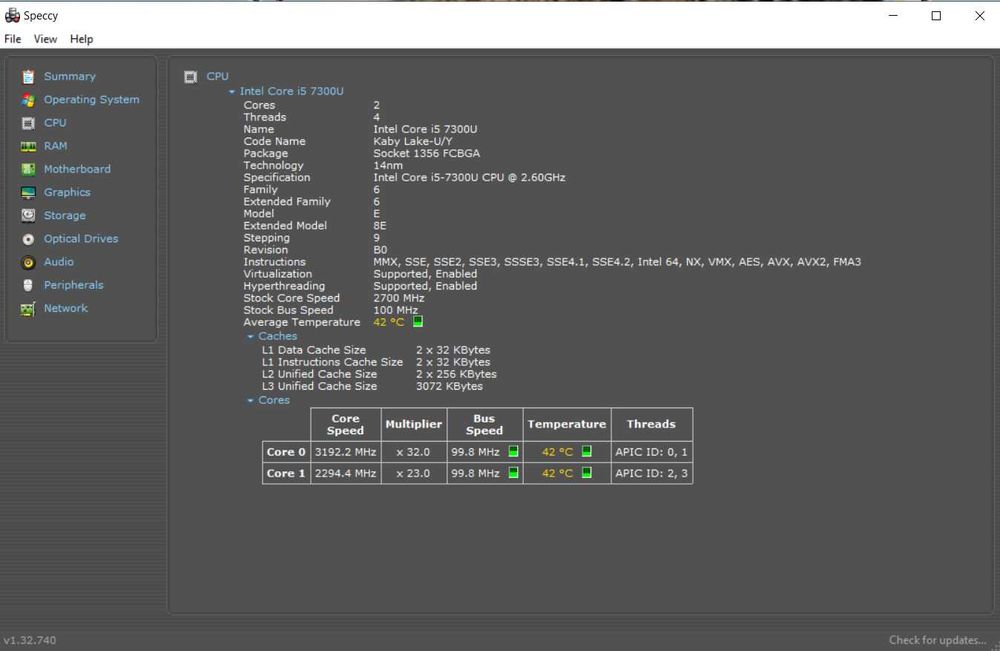Select the Audio speaker icon
The image size is (1000, 651).
28,262
